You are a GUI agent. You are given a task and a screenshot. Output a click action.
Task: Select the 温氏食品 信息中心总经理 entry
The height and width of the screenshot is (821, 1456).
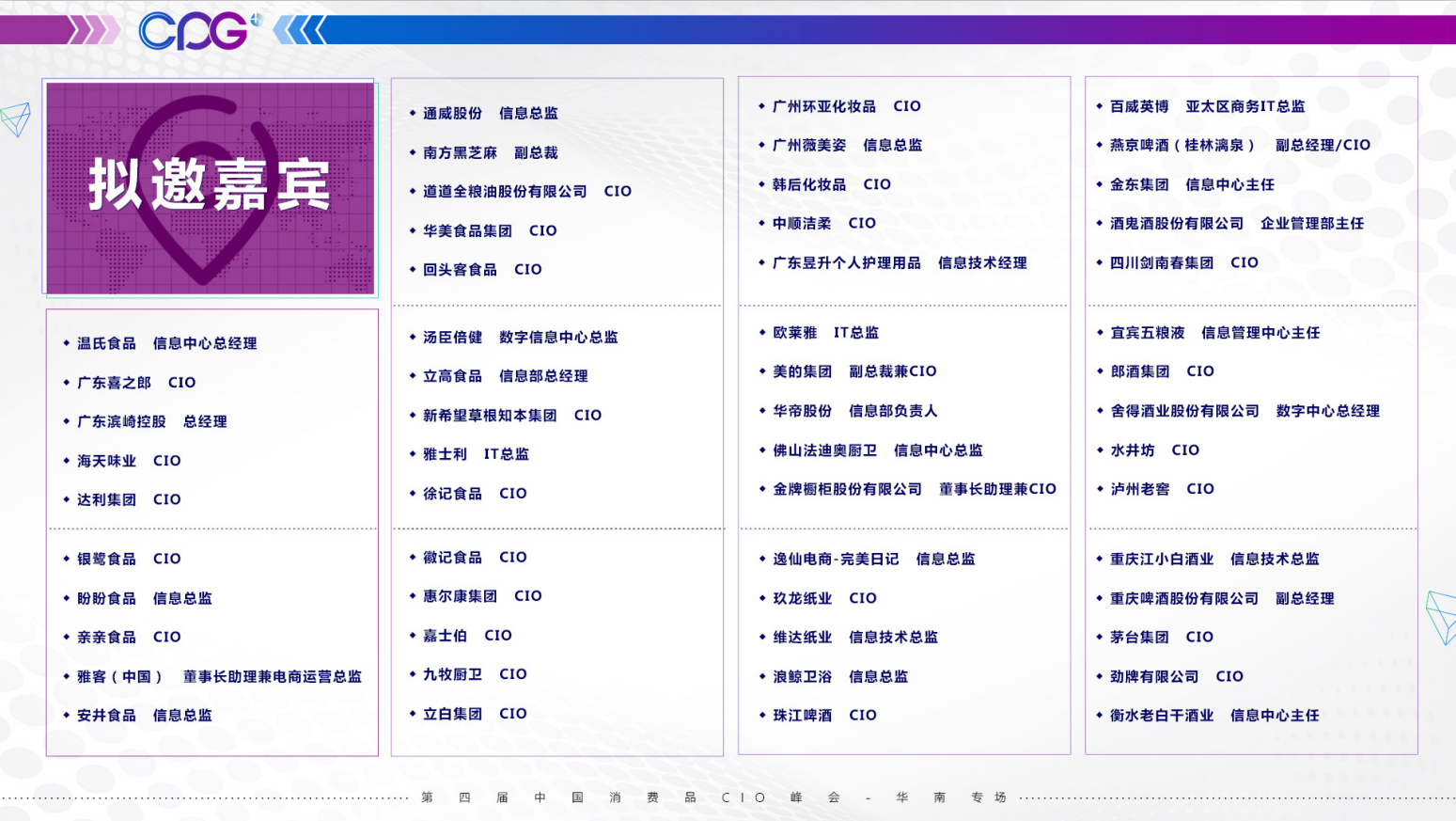pos(167,343)
